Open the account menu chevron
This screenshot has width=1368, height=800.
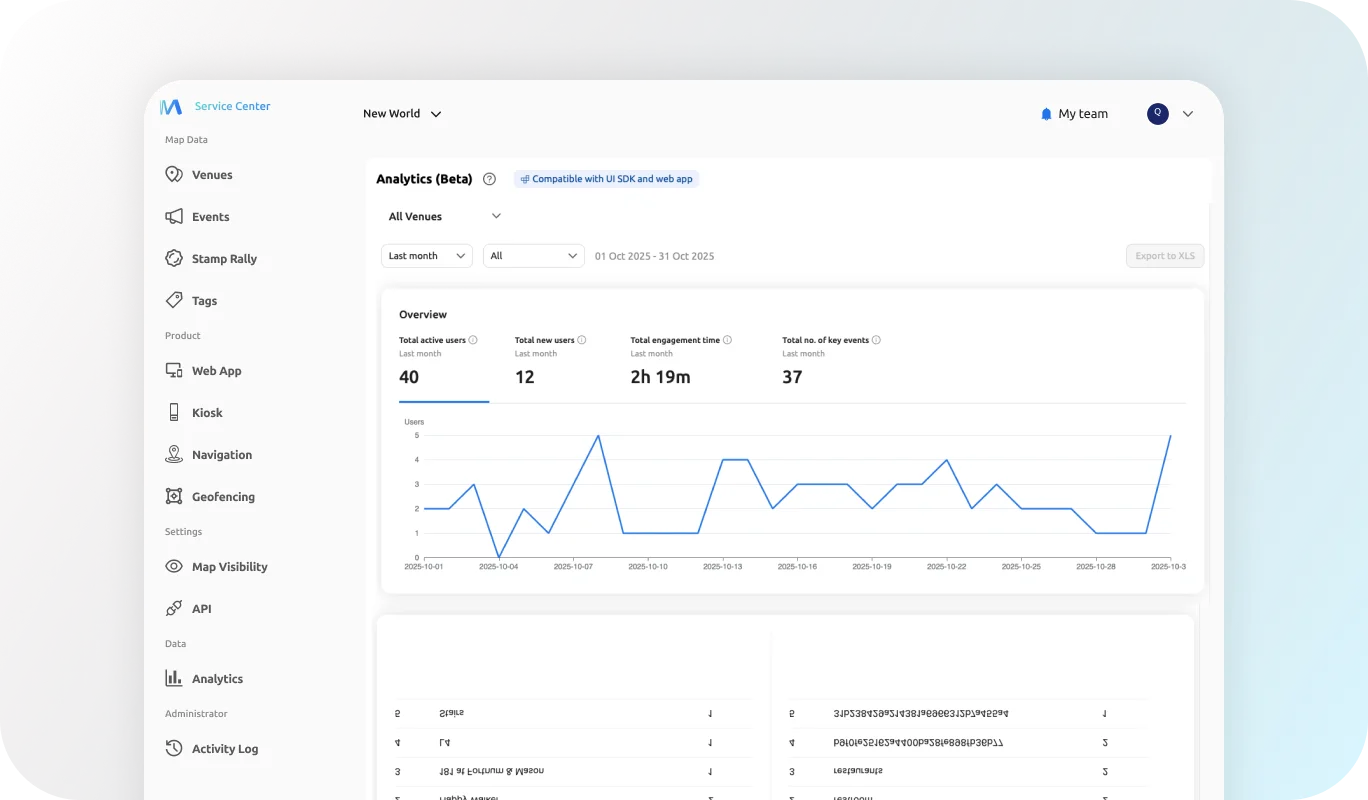click(1188, 114)
